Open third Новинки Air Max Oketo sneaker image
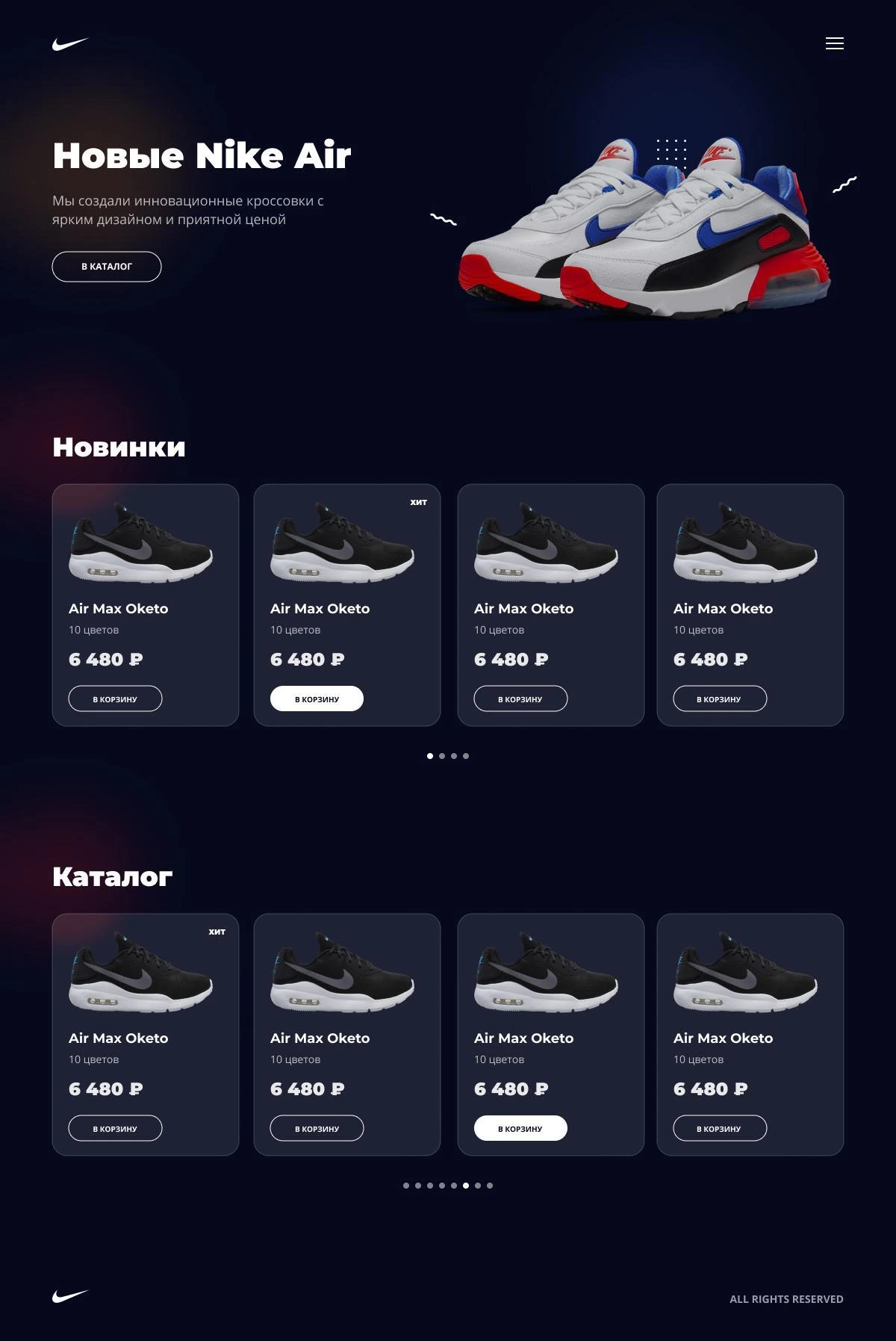Image resolution: width=896 pixels, height=1341 pixels. [x=547, y=543]
